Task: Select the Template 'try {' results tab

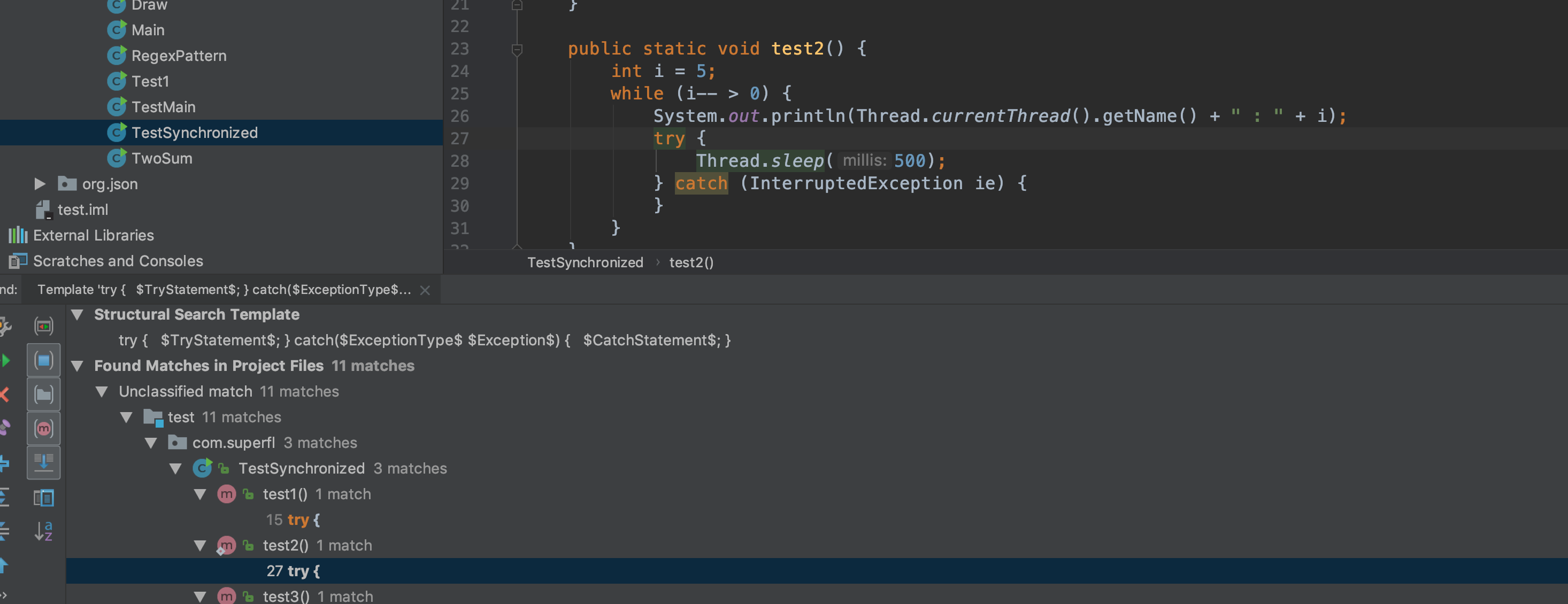Action: click(x=224, y=290)
